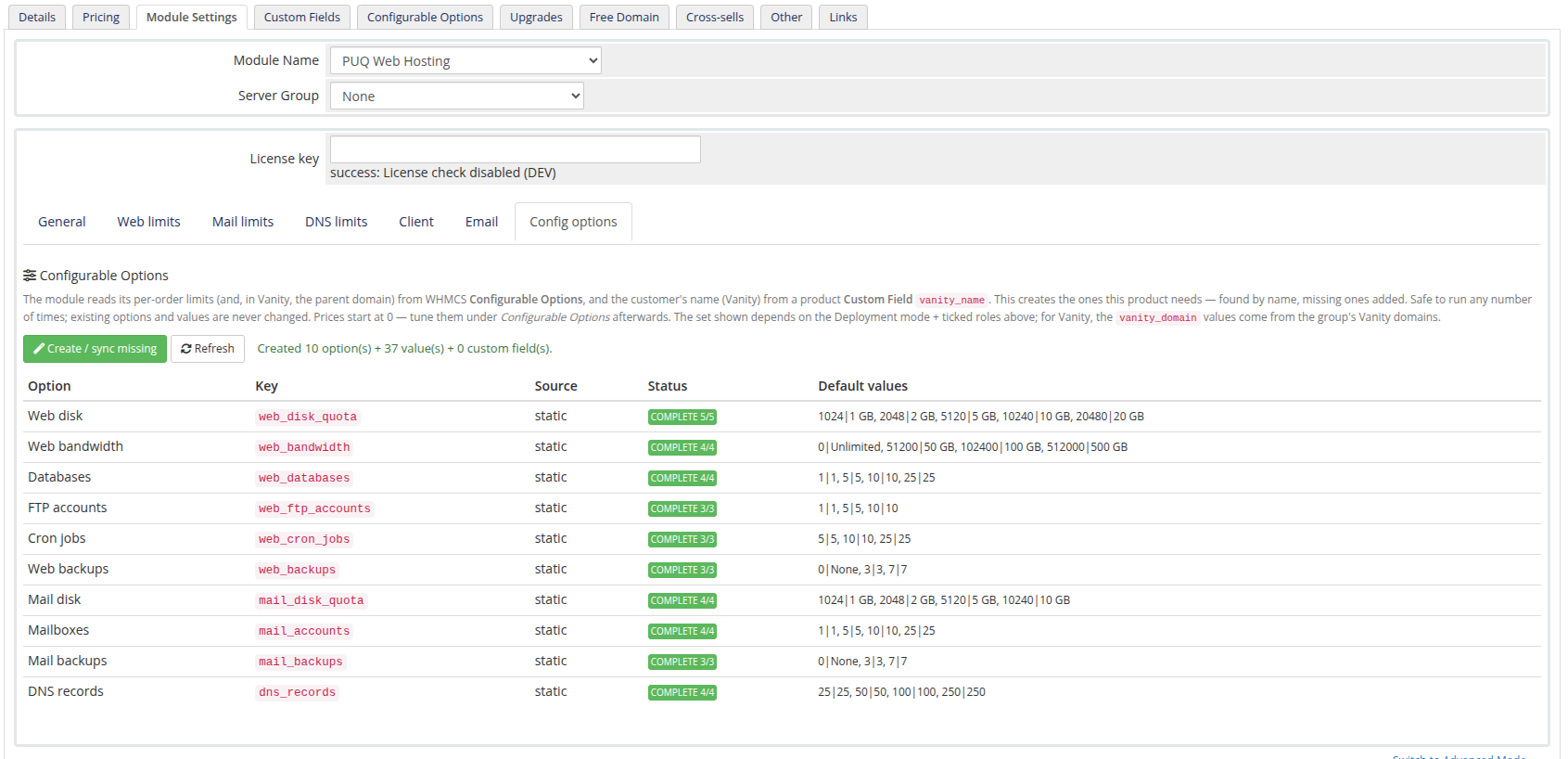Open the Custom Fields tab

(x=302, y=18)
